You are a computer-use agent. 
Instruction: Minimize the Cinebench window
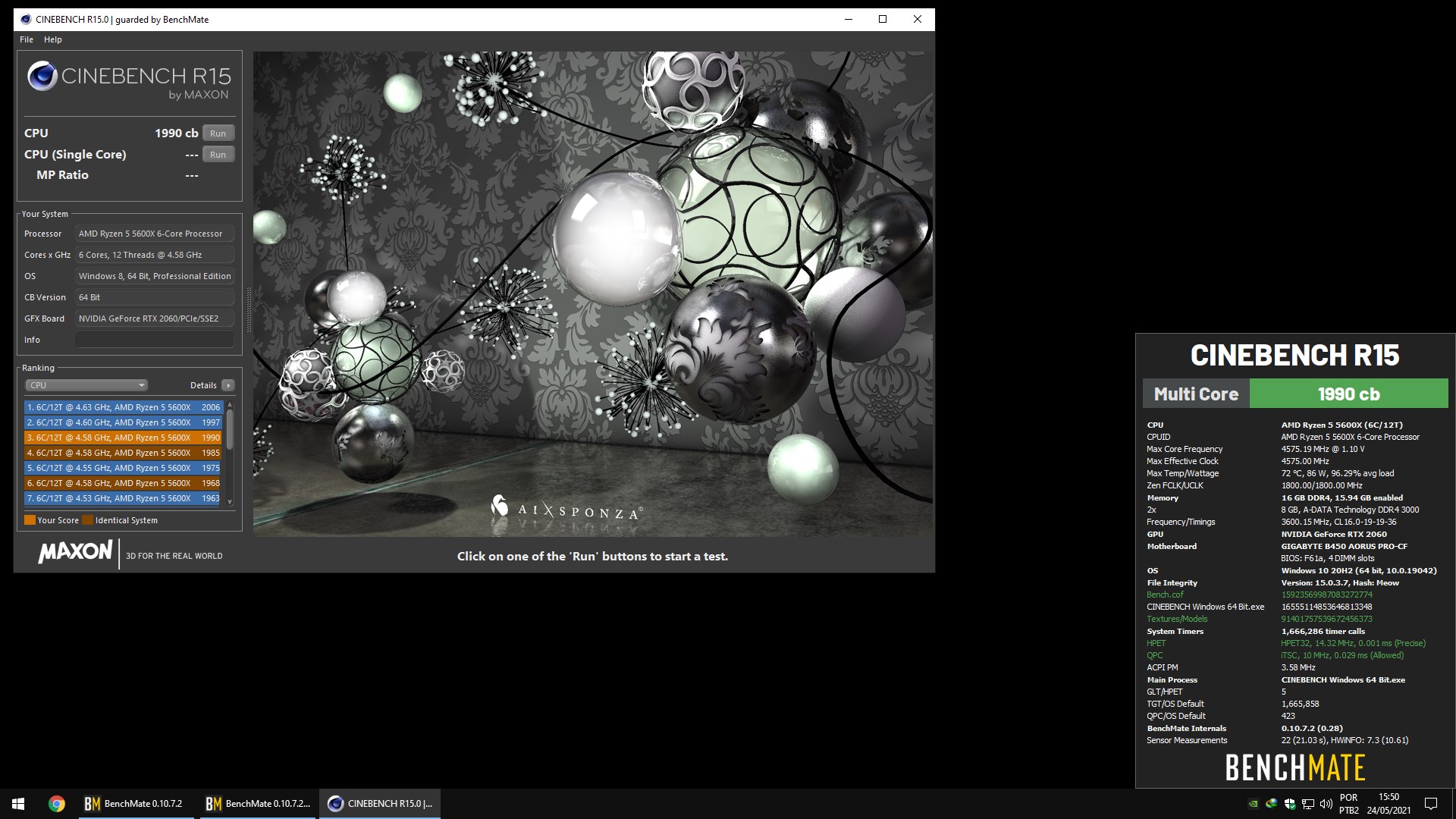849,19
